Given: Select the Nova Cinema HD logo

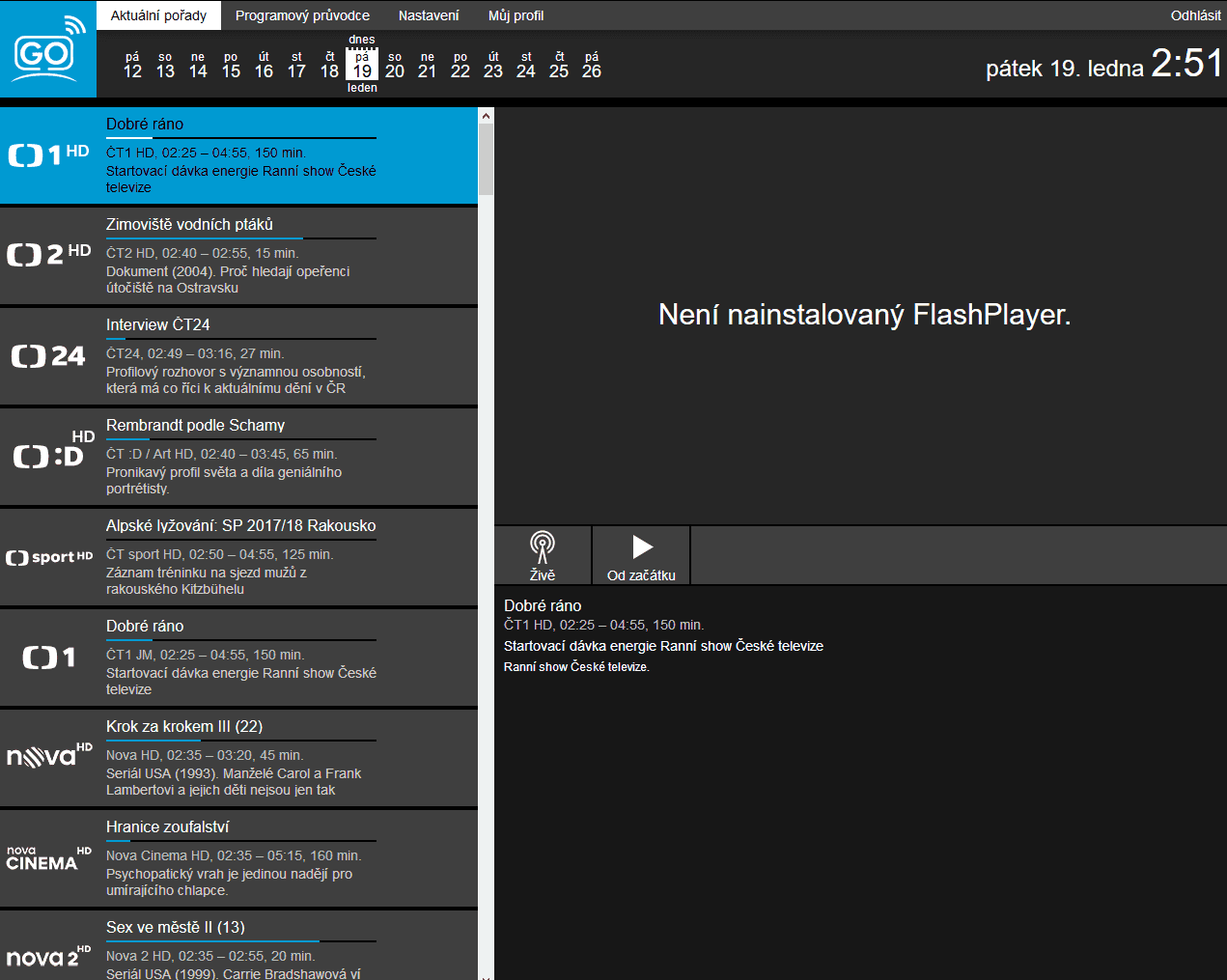Looking at the screenshot, I should click(x=46, y=859).
